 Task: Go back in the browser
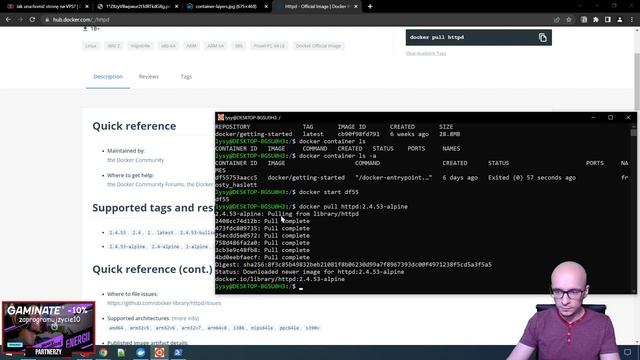[8, 20]
